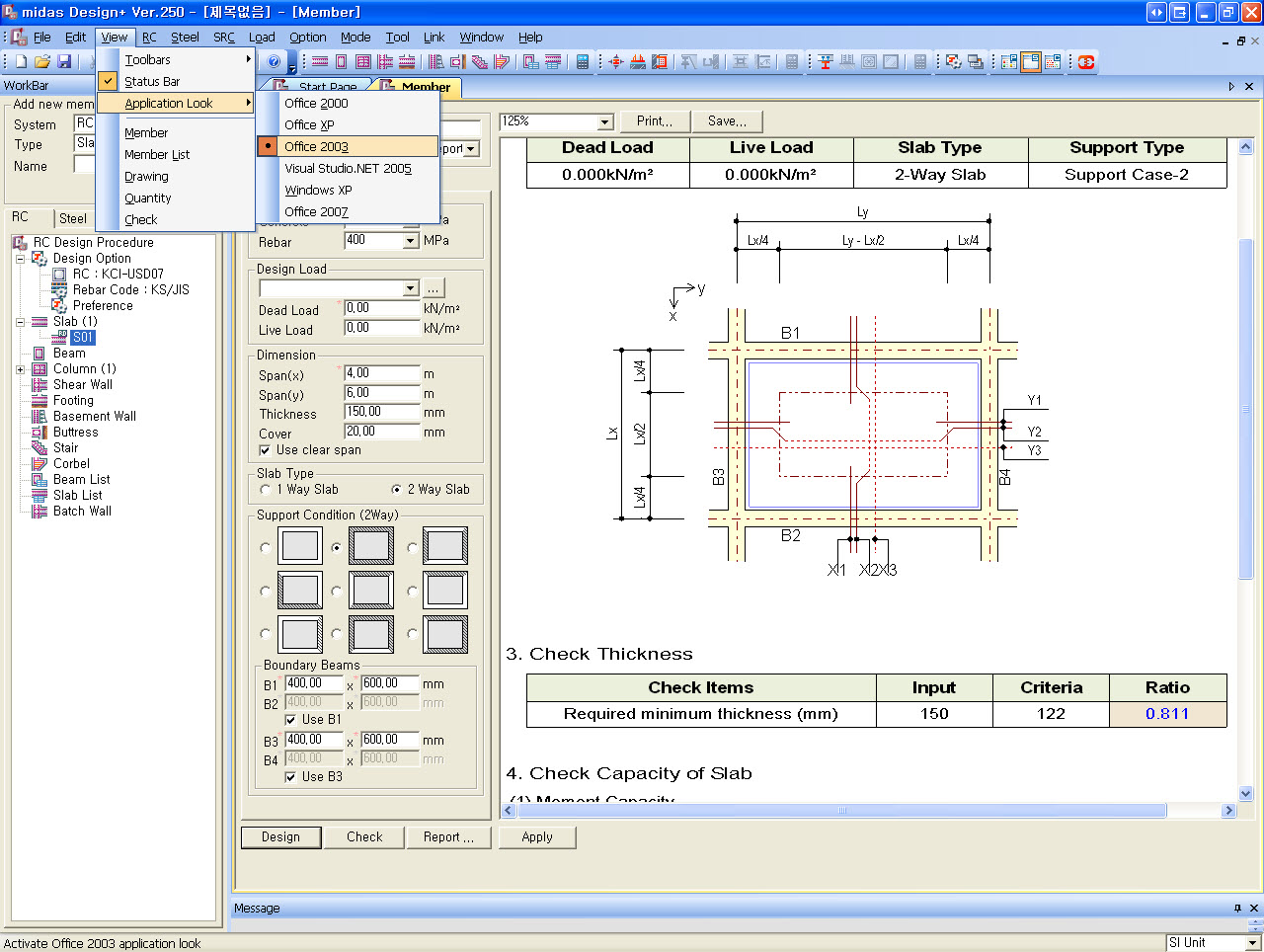The image size is (1264, 952).
Task: Click the report horizontal scrollbar thumb
Action: [x=842, y=811]
